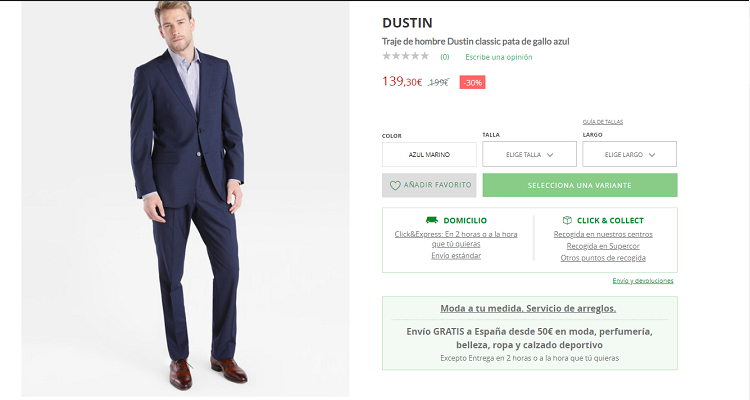Viewport: 750px width, 400px height.
Task: Open the Elige Talla size dropdown
Action: pyautogui.click(x=529, y=155)
